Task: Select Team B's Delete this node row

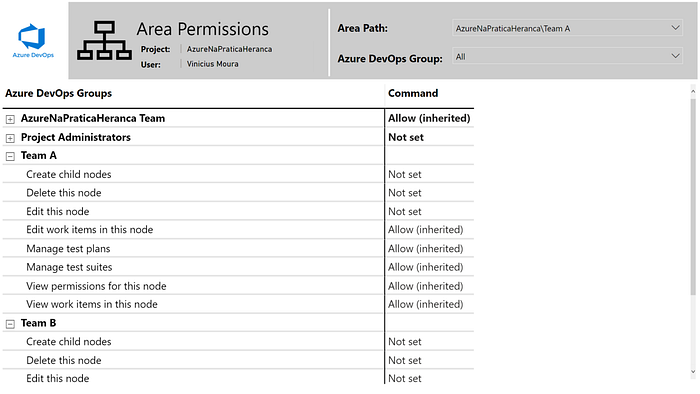Action: [x=238, y=360]
